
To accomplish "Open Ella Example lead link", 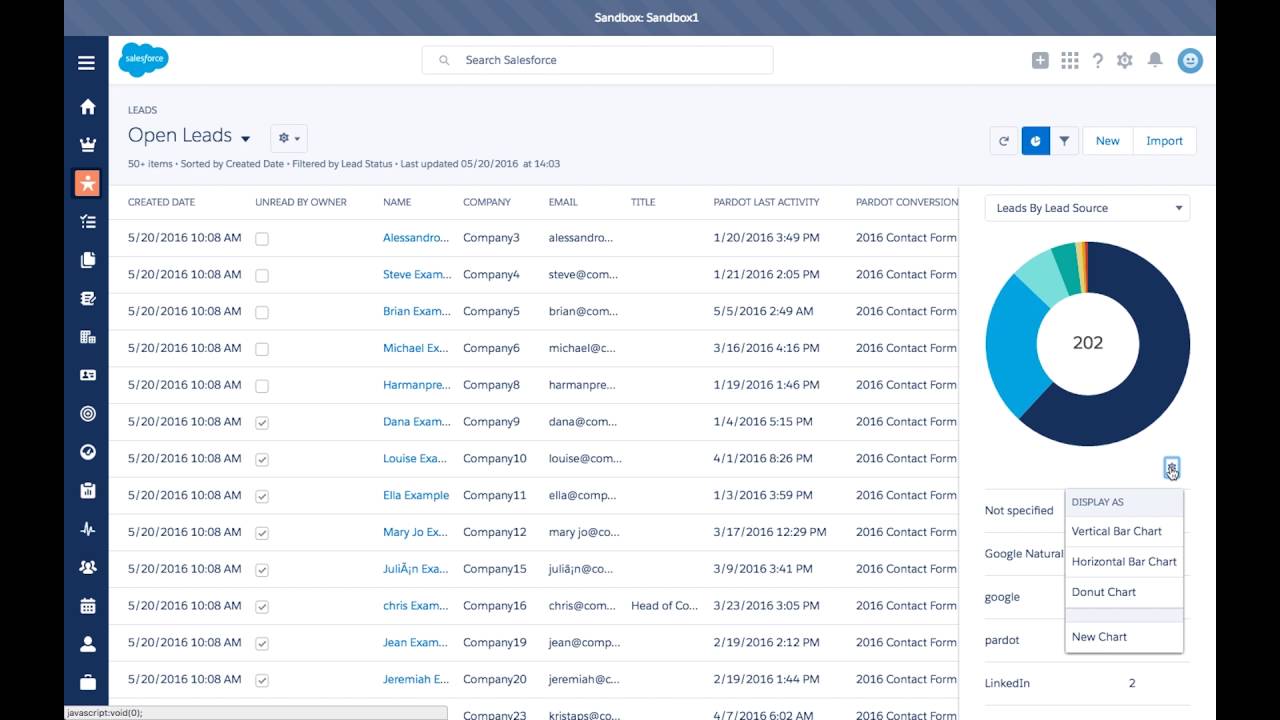I will 416,495.
